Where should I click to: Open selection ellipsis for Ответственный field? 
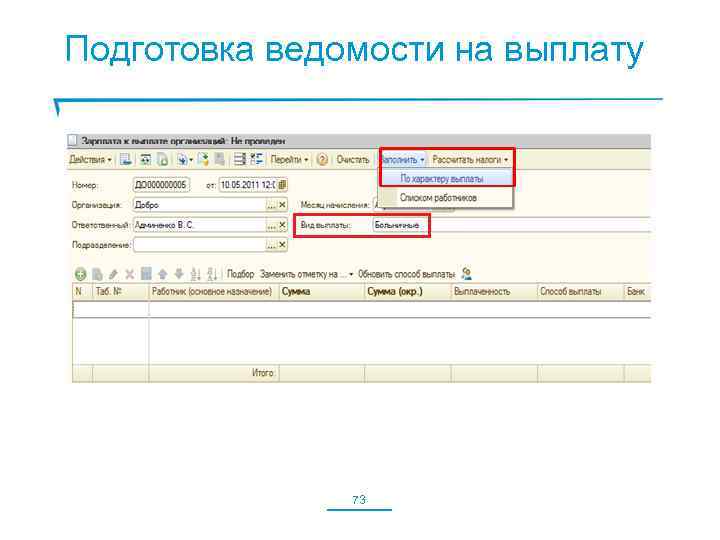[271, 225]
